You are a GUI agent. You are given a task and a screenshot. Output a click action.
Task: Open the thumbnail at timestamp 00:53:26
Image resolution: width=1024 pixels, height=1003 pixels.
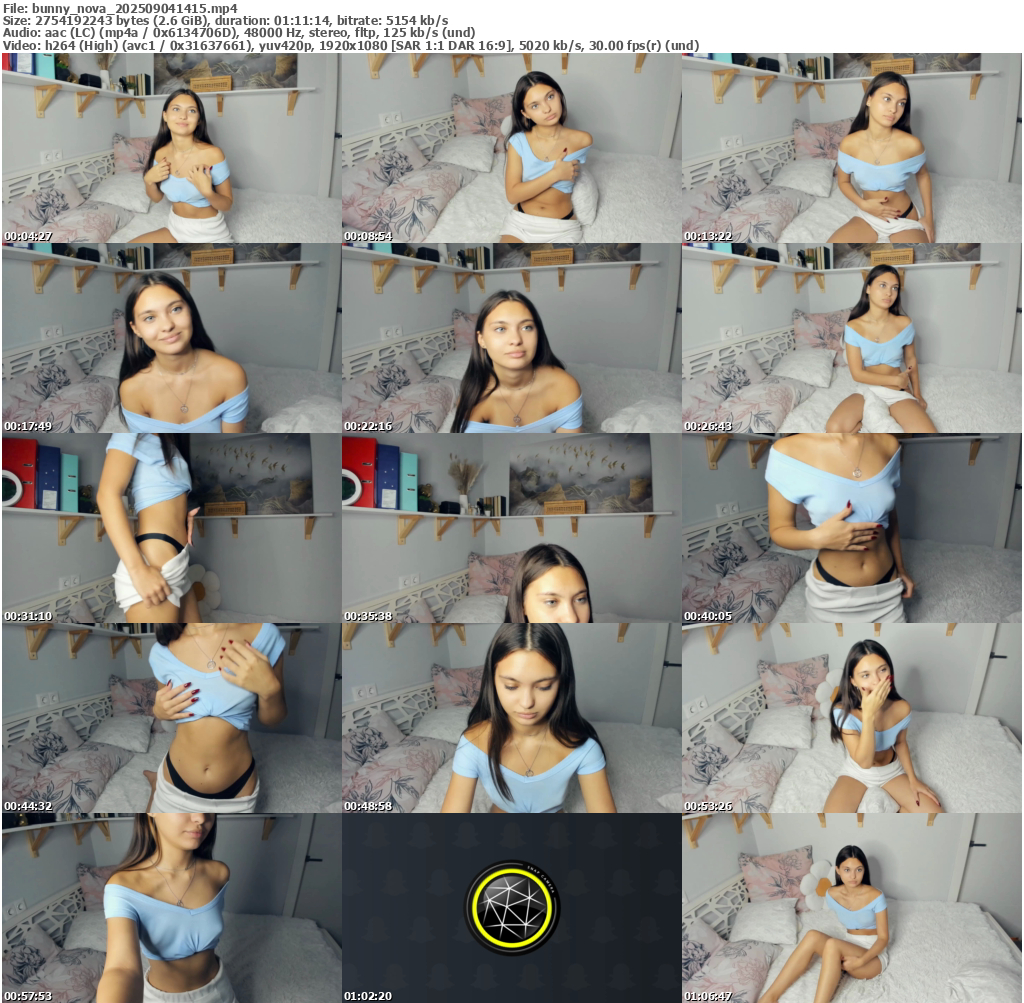[x=851, y=718]
